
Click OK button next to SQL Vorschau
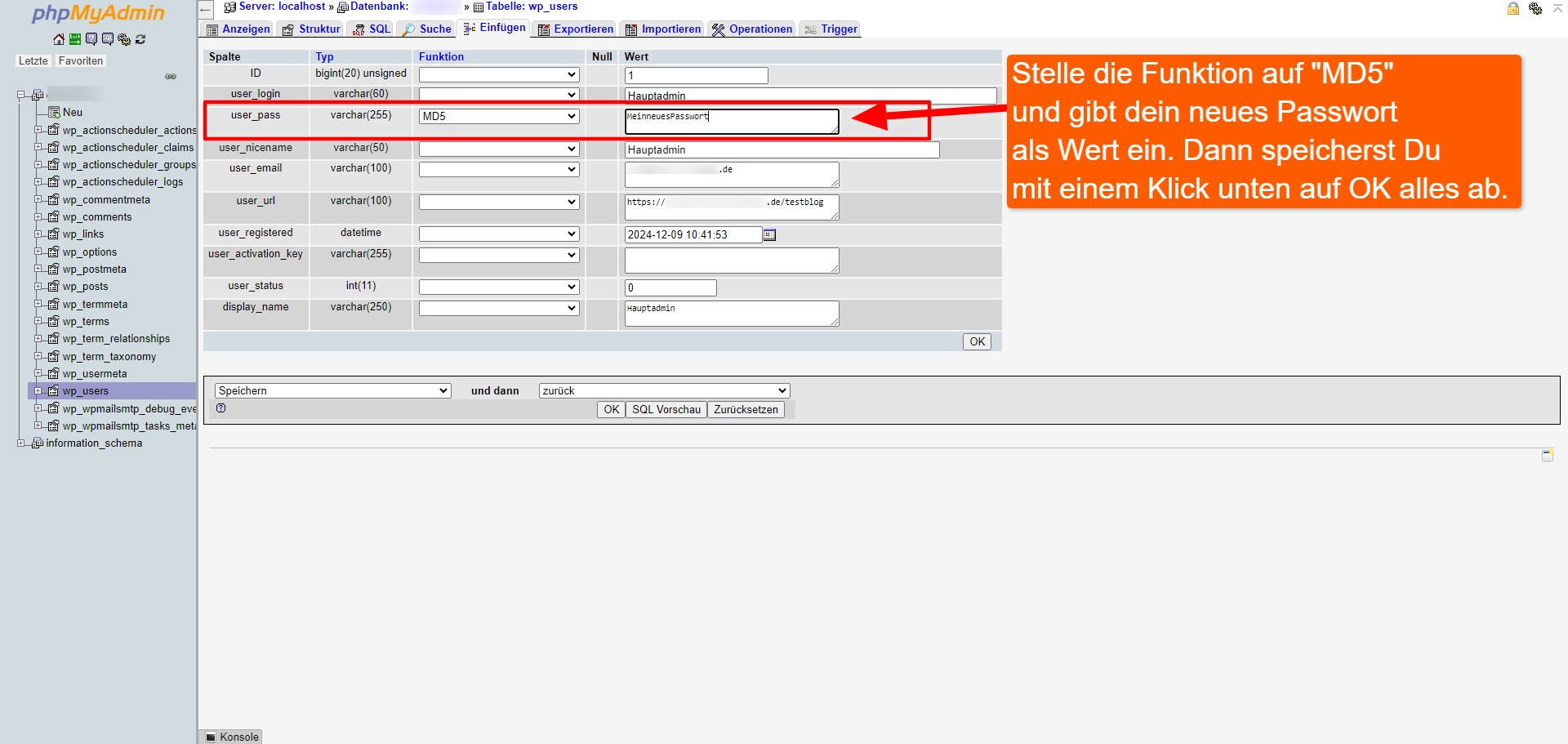(612, 410)
